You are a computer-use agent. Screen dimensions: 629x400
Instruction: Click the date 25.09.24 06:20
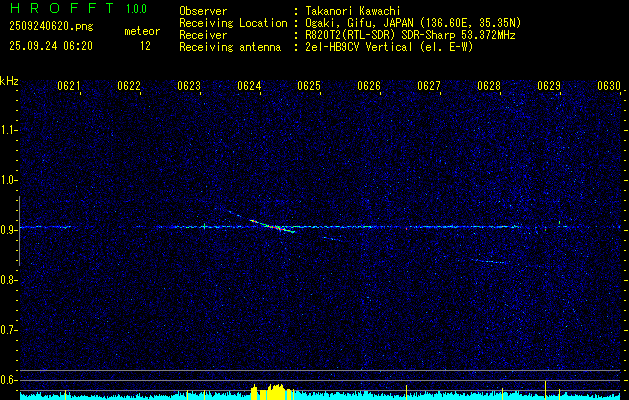[51, 46]
